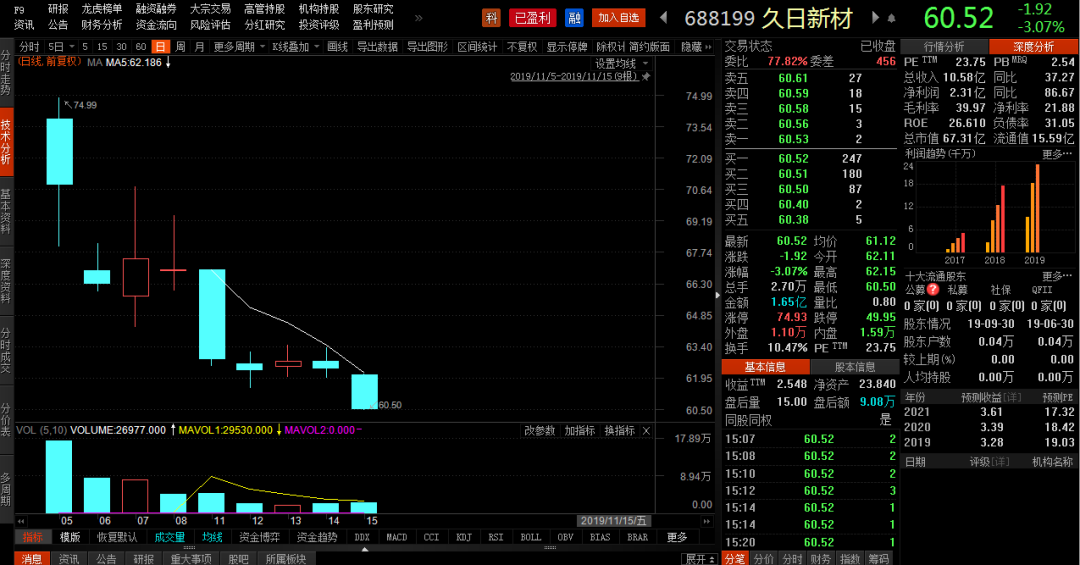
Task: Click 导出图形 export chart button
Action: coord(427,47)
